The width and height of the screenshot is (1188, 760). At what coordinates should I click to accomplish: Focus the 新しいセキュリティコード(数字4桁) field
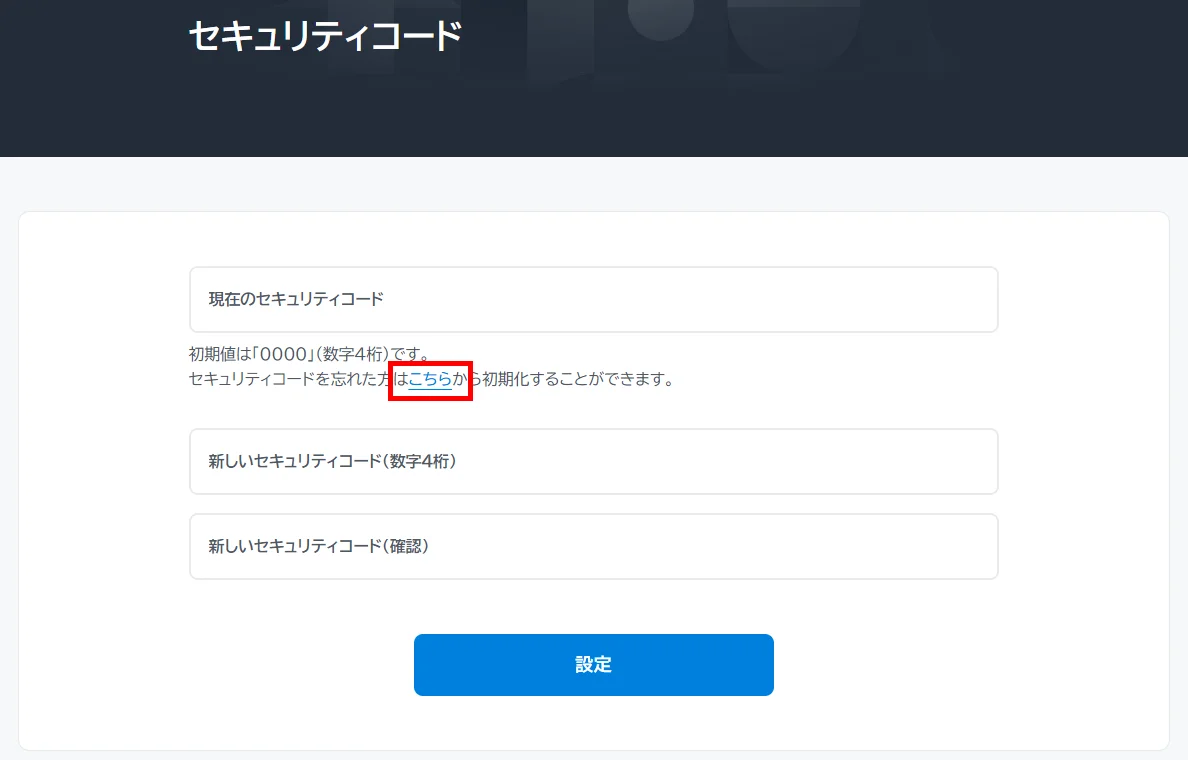click(x=593, y=461)
